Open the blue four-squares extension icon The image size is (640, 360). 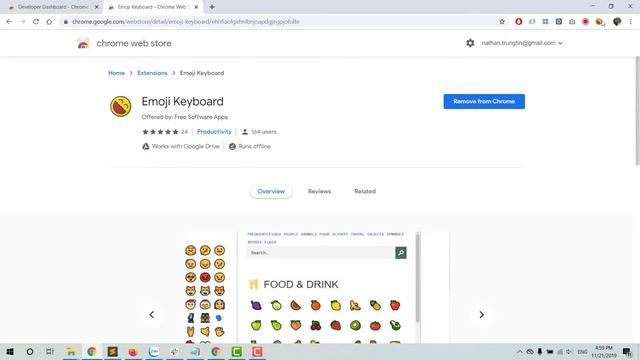tap(545, 22)
